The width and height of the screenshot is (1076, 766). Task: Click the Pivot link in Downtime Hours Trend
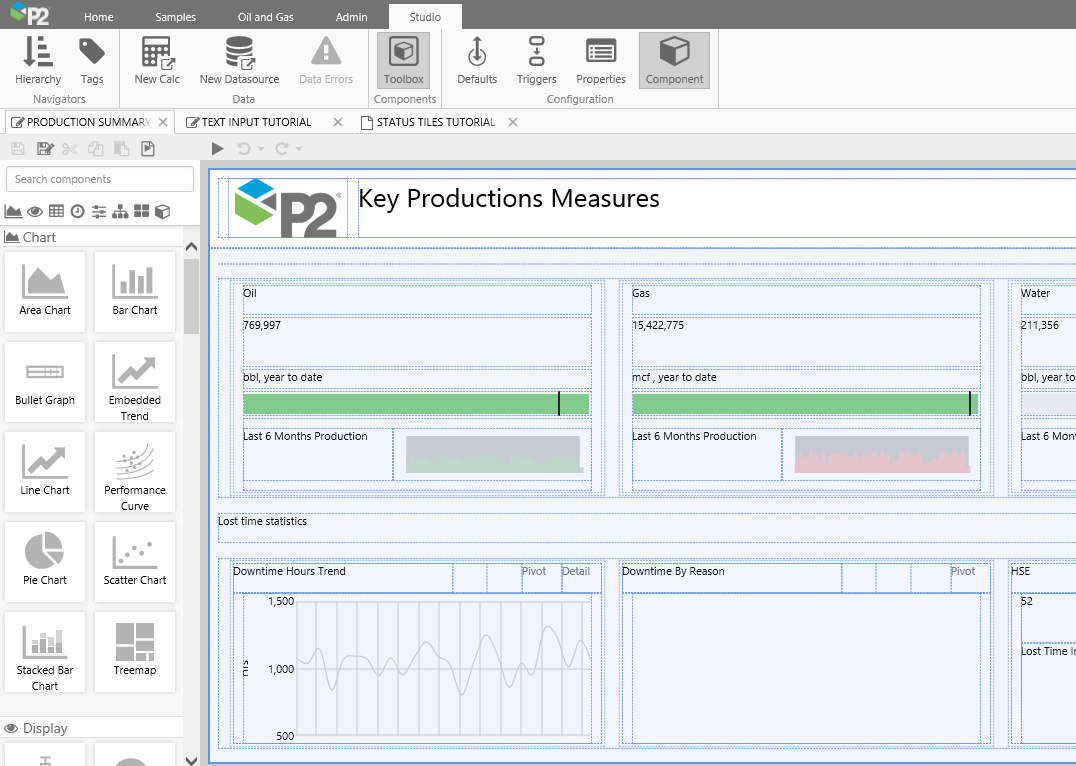(x=534, y=572)
